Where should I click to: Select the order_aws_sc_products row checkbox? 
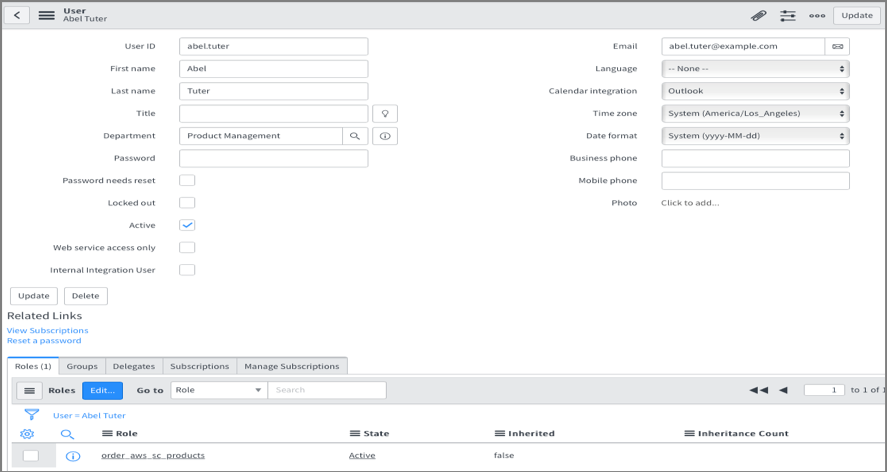click(31, 456)
